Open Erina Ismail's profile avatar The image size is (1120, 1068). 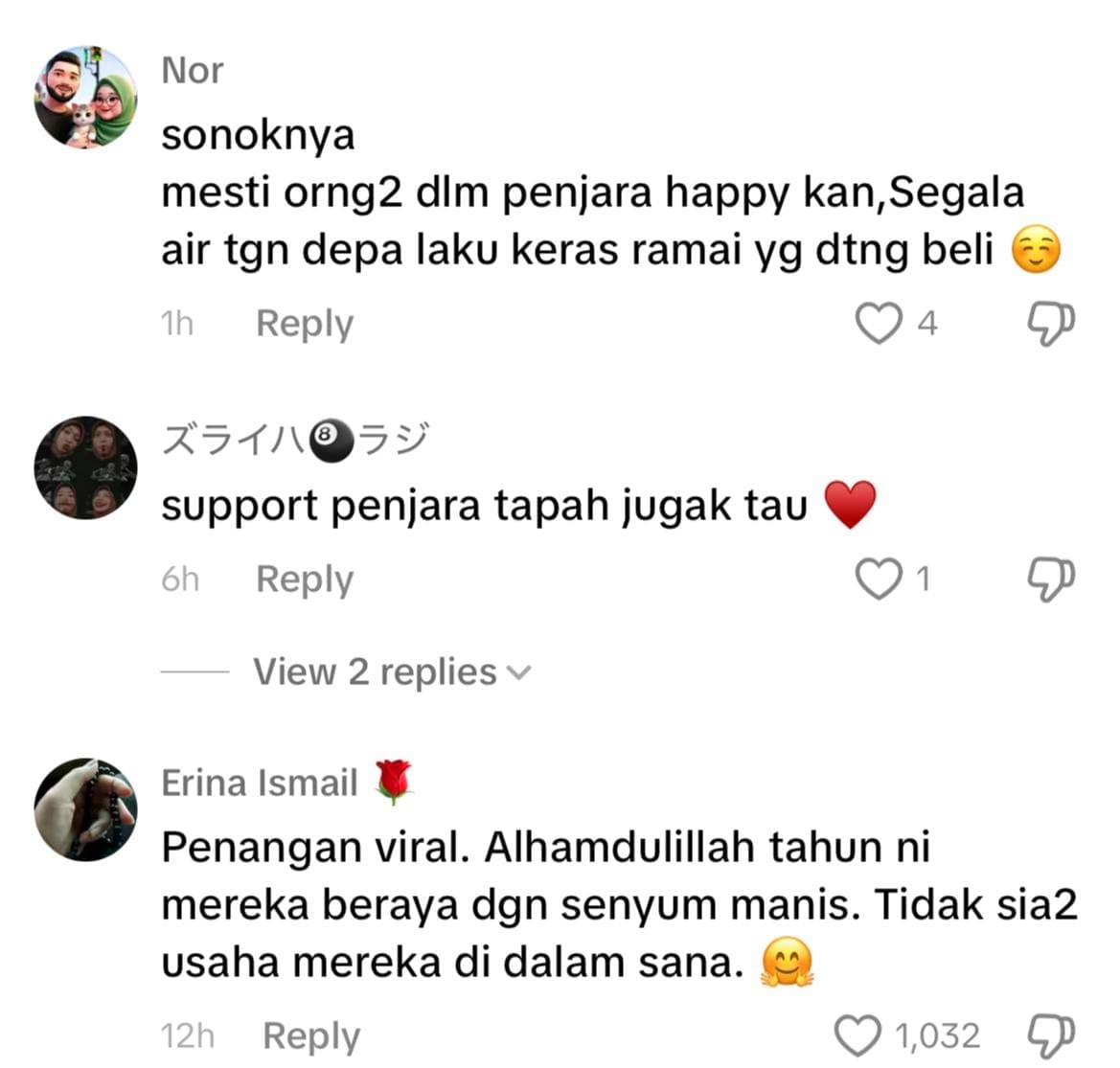(85, 809)
